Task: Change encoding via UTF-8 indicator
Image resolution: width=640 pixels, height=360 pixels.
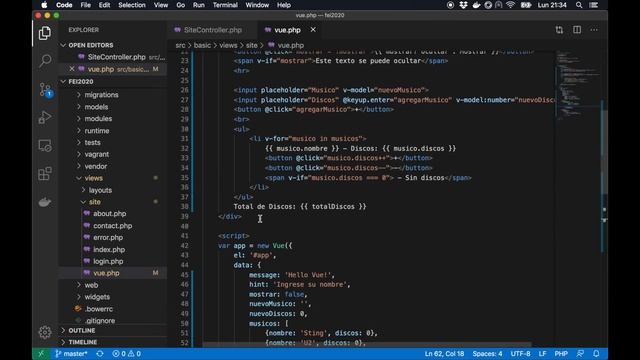Action: point(520,353)
